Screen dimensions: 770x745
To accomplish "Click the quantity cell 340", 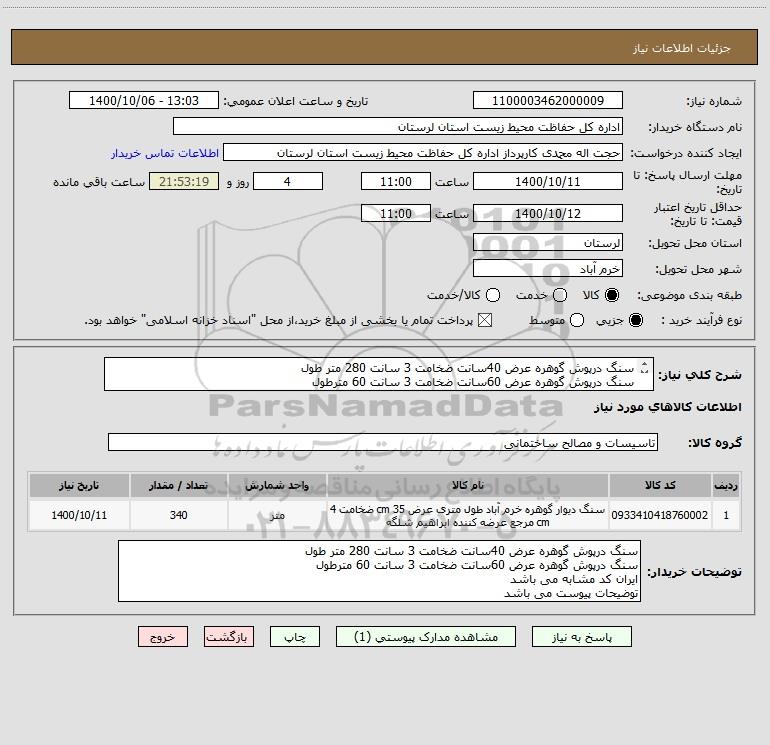I will click(179, 515).
